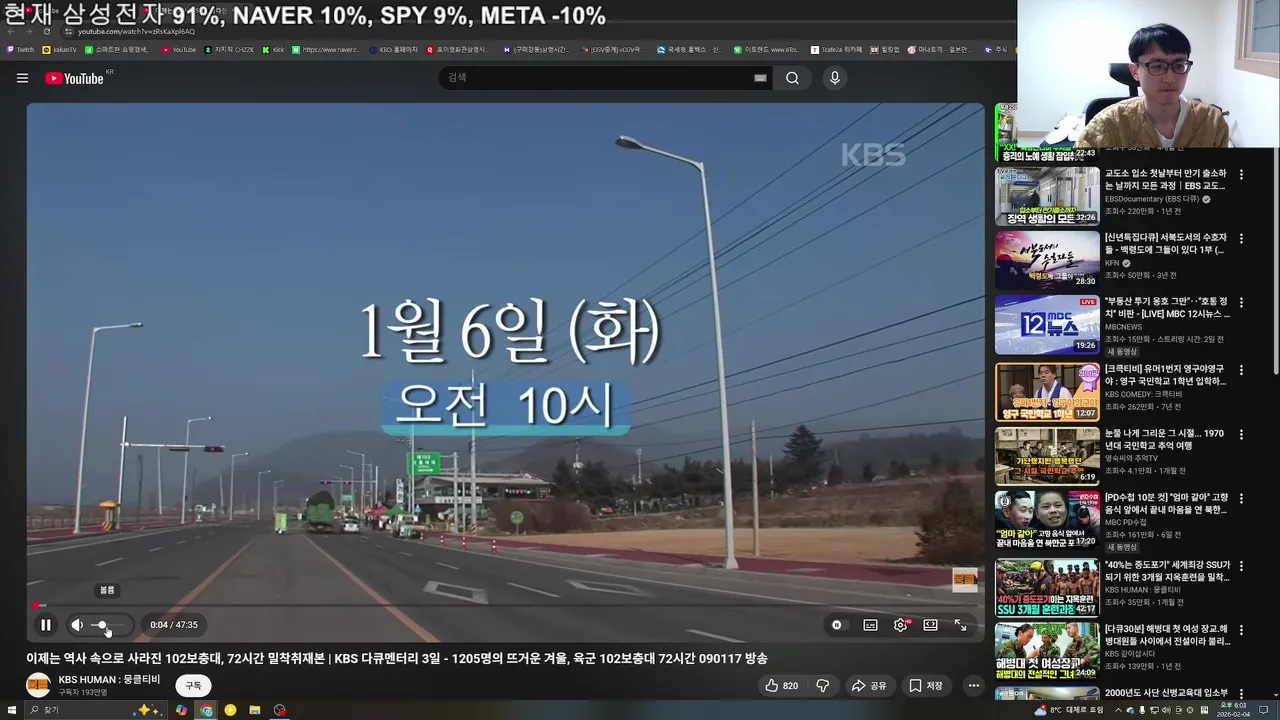1280x720 pixels.
Task: Open the 필링업 bookmark
Action: [x=886, y=49]
